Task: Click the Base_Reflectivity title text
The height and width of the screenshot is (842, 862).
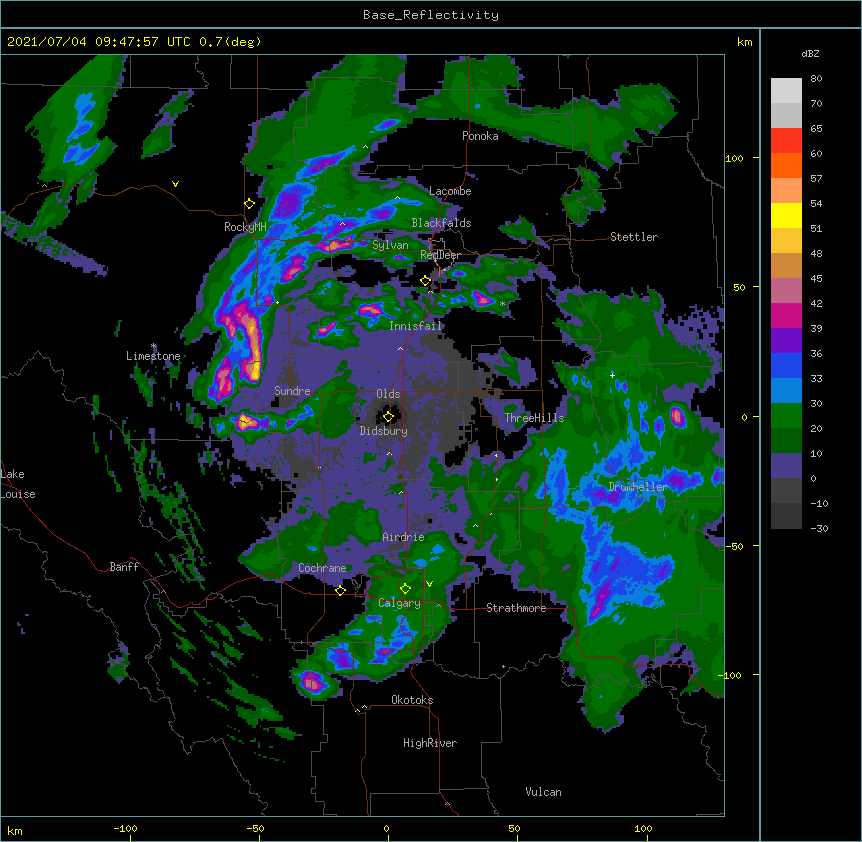Action: coord(431,15)
